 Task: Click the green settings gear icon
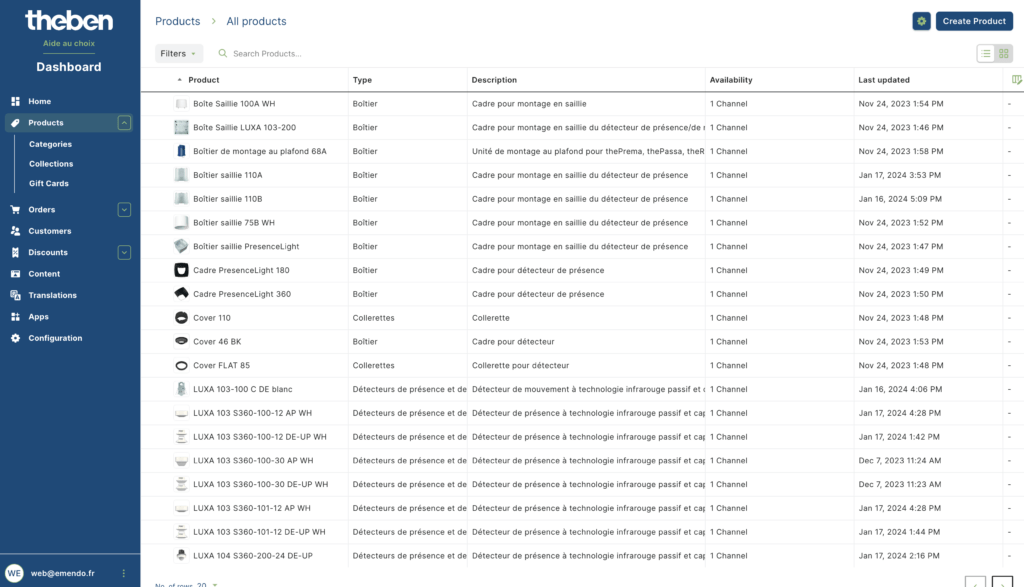click(x=921, y=21)
